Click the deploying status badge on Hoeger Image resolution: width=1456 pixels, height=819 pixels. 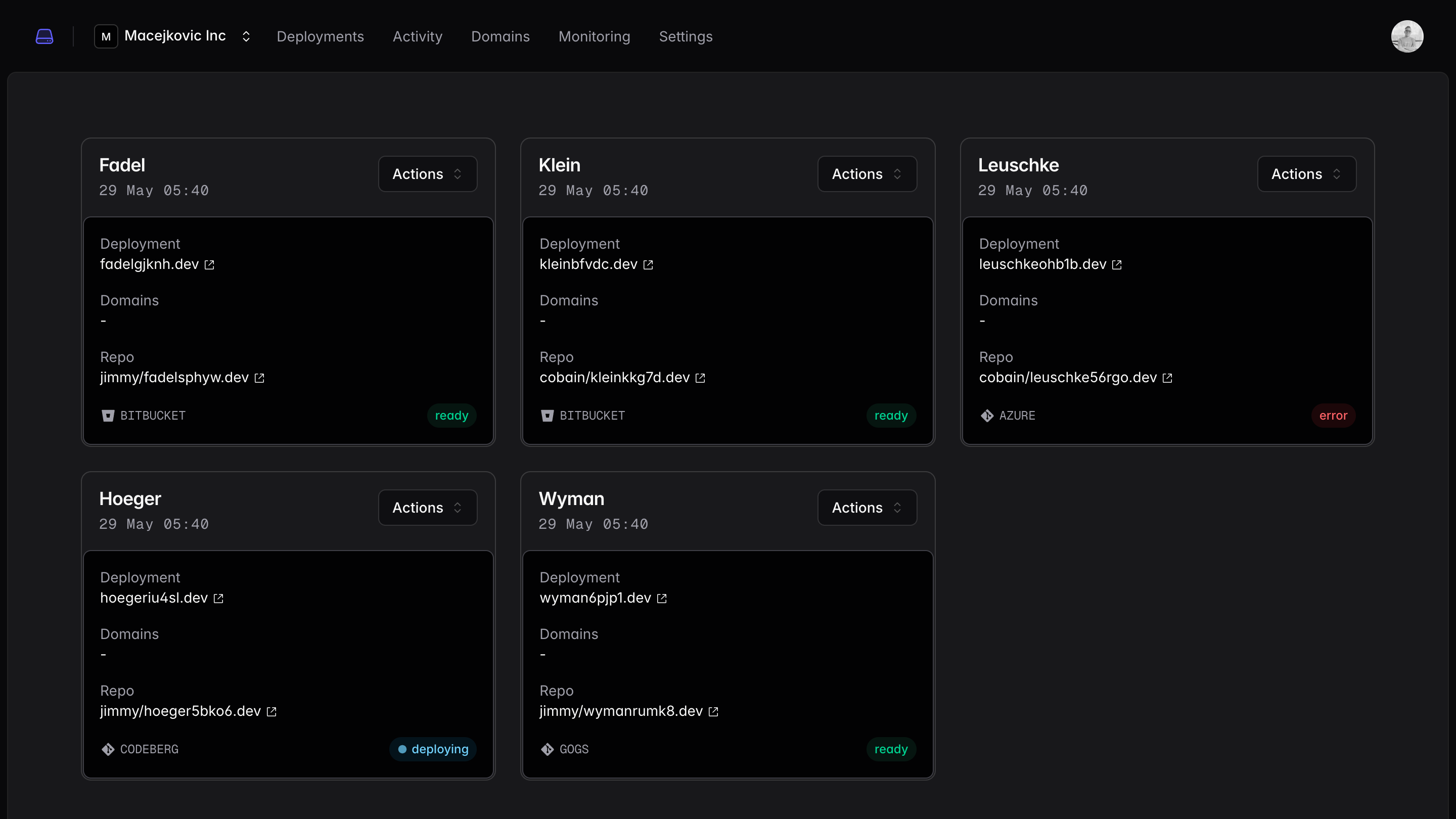(x=433, y=749)
